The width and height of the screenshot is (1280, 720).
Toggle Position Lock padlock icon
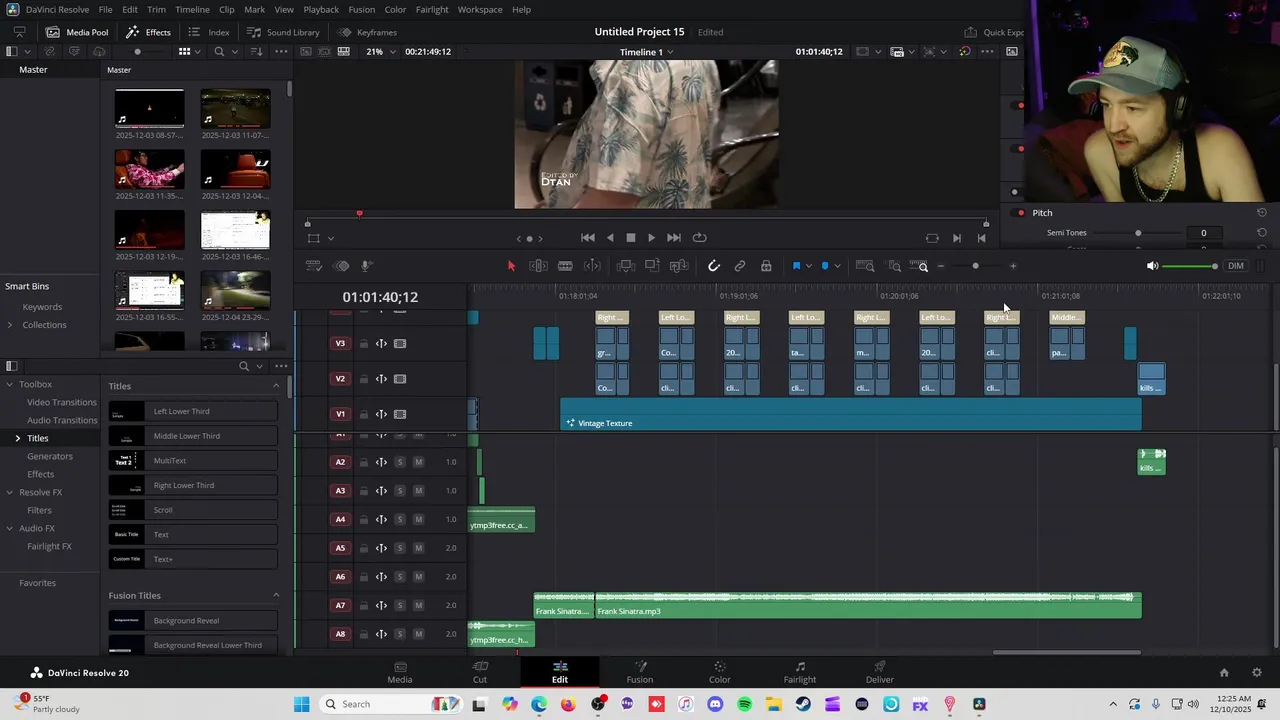766,266
